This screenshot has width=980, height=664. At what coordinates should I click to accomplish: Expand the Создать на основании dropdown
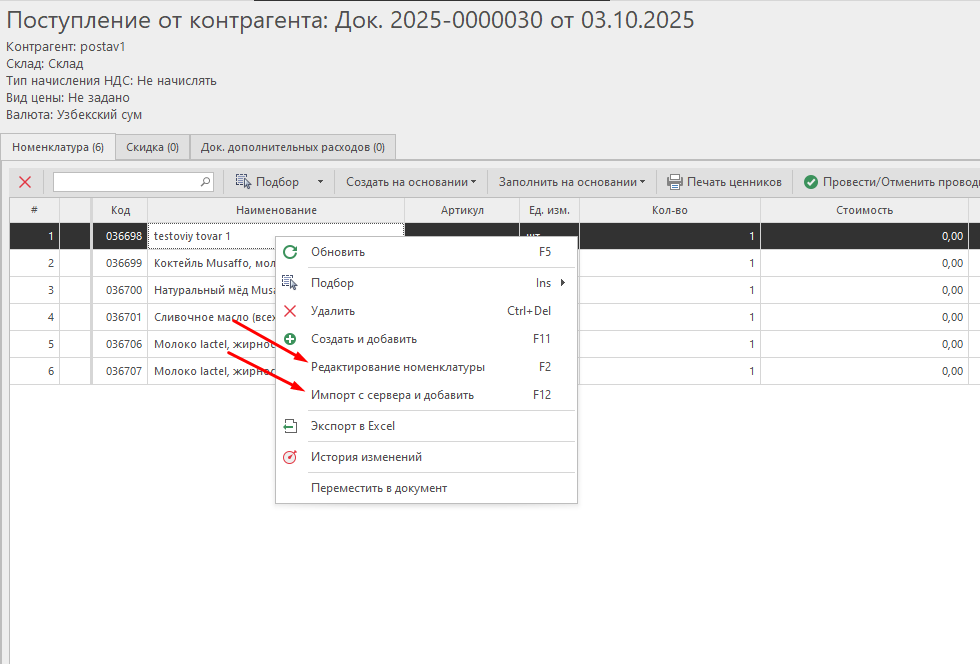click(x=412, y=182)
